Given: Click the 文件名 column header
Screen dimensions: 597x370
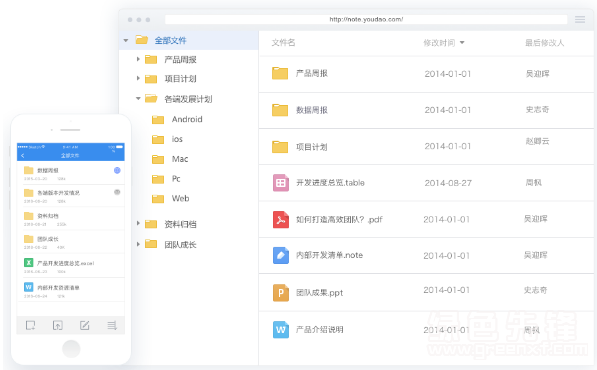Looking at the screenshot, I should (283, 43).
